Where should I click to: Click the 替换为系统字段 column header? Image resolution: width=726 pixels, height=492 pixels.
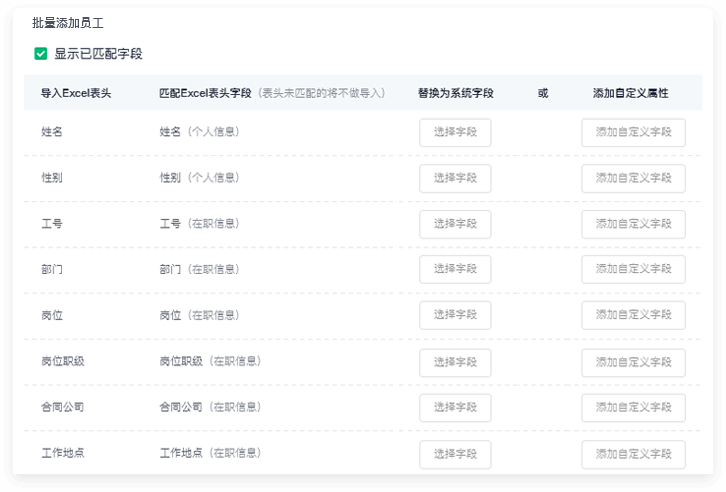(455, 93)
